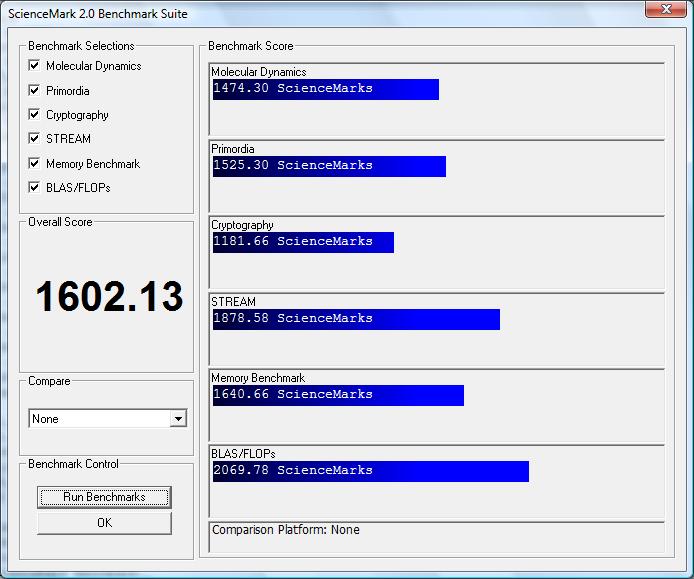Screen dimensions: 694x579
Task: Click the Cryptography heading in score panel
Action: (242, 225)
